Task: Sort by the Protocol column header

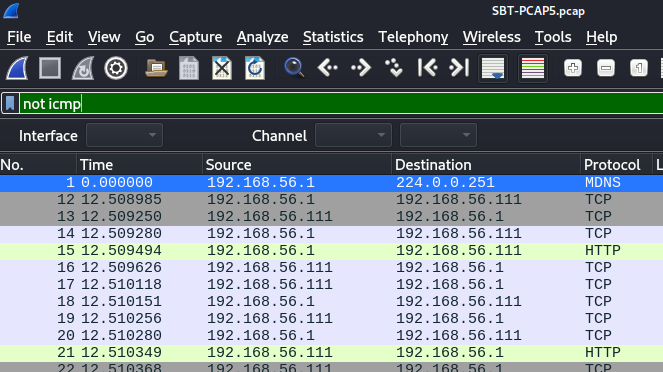Action: click(x=616, y=165)
